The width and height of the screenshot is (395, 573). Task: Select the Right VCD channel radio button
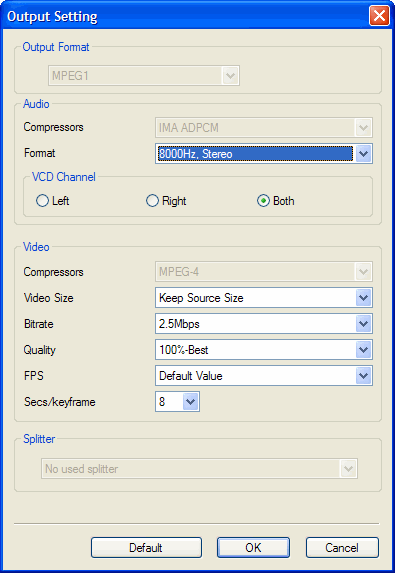pyautogui.click(x=152, y=201)
